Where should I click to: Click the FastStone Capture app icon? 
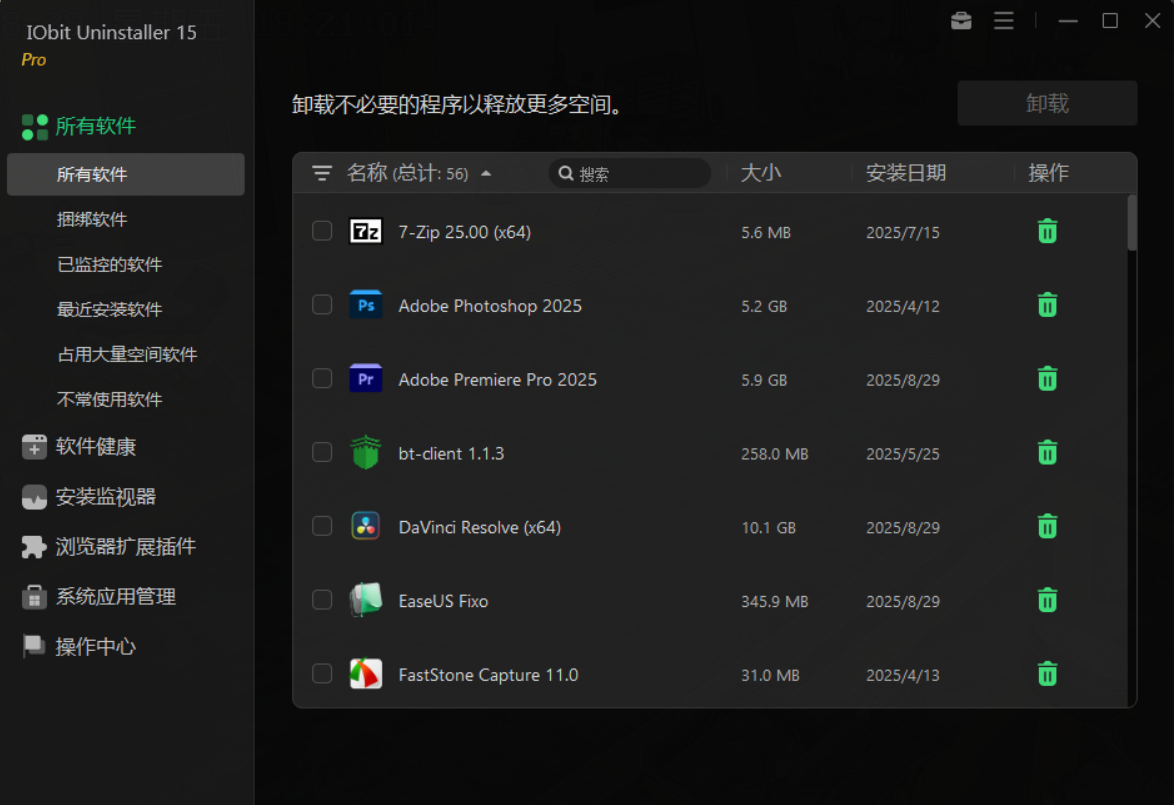click(365, 674)
